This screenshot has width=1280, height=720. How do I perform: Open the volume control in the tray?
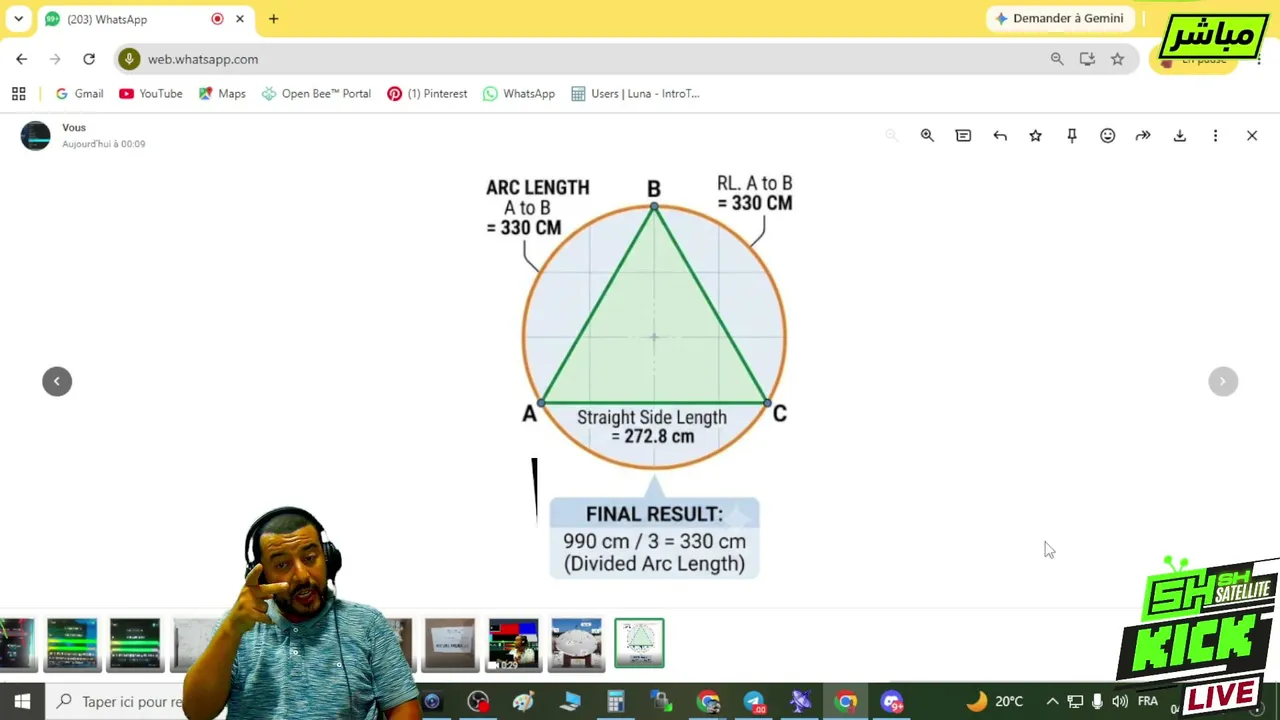click(x=1120, y=701)
